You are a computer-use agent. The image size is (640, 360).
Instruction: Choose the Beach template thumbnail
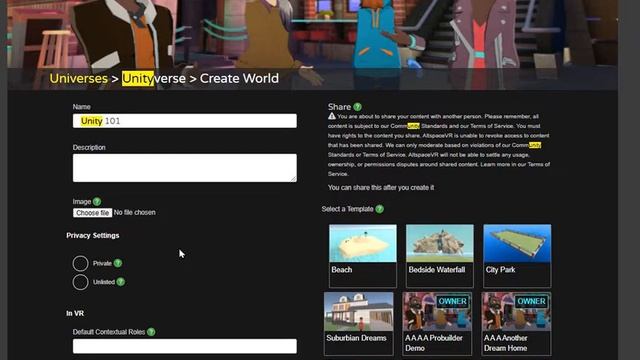click(x=363, y=256)
